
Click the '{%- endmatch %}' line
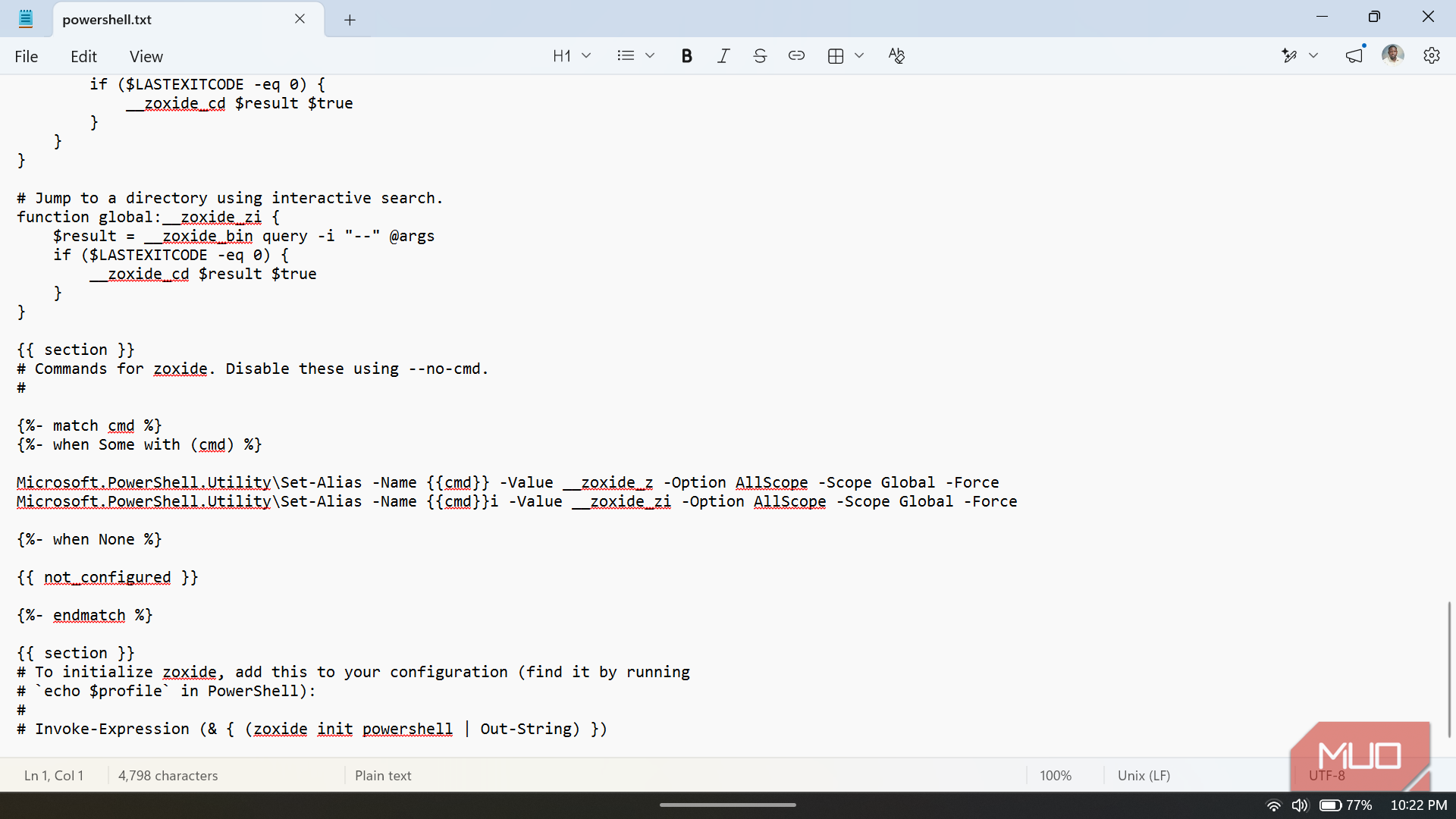(x=85, y=615)
